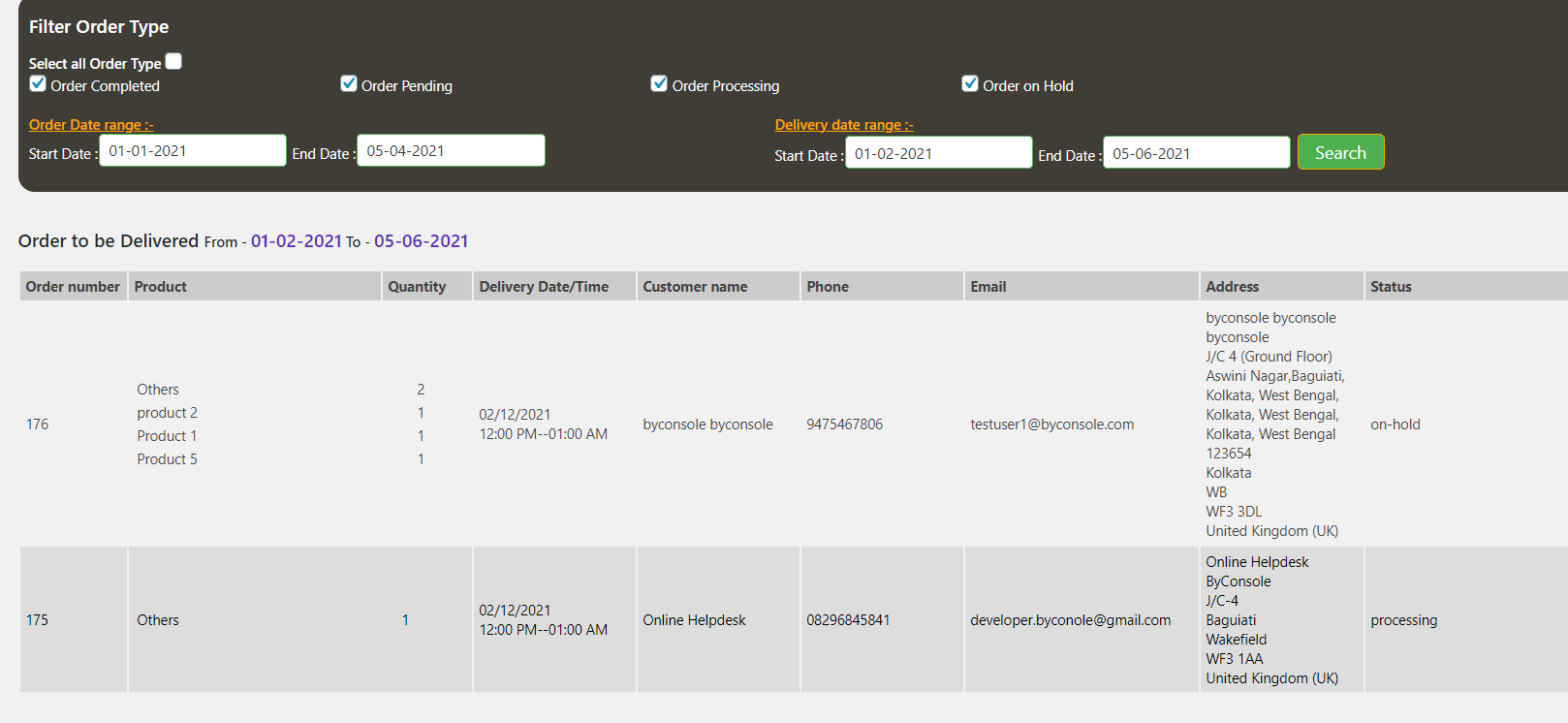Select order number 176
The height and width of the screenshot is (723, 1568).
pyautogui.click(x=37, y=424)
